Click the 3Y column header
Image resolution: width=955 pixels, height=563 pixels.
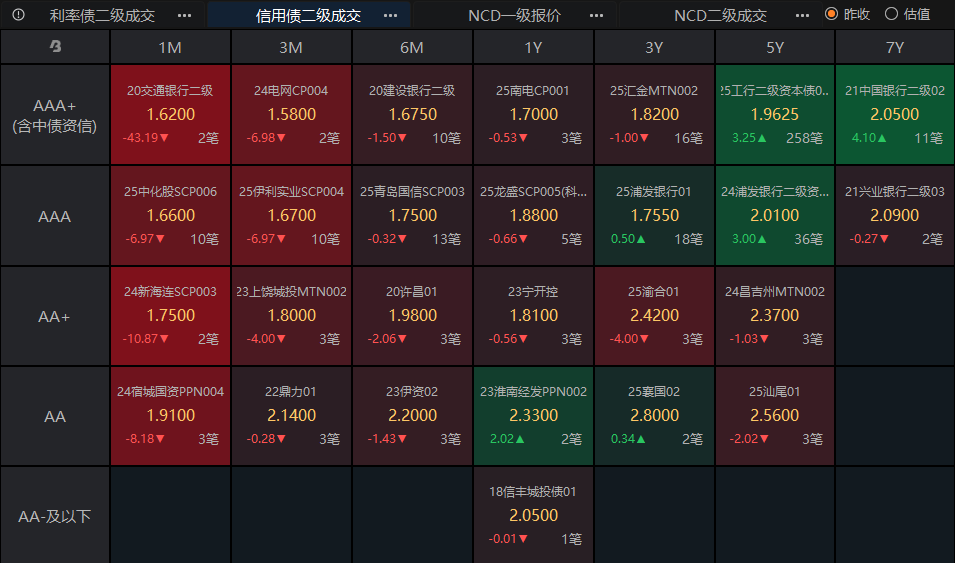pyautogui.click(x=654, y=47)
